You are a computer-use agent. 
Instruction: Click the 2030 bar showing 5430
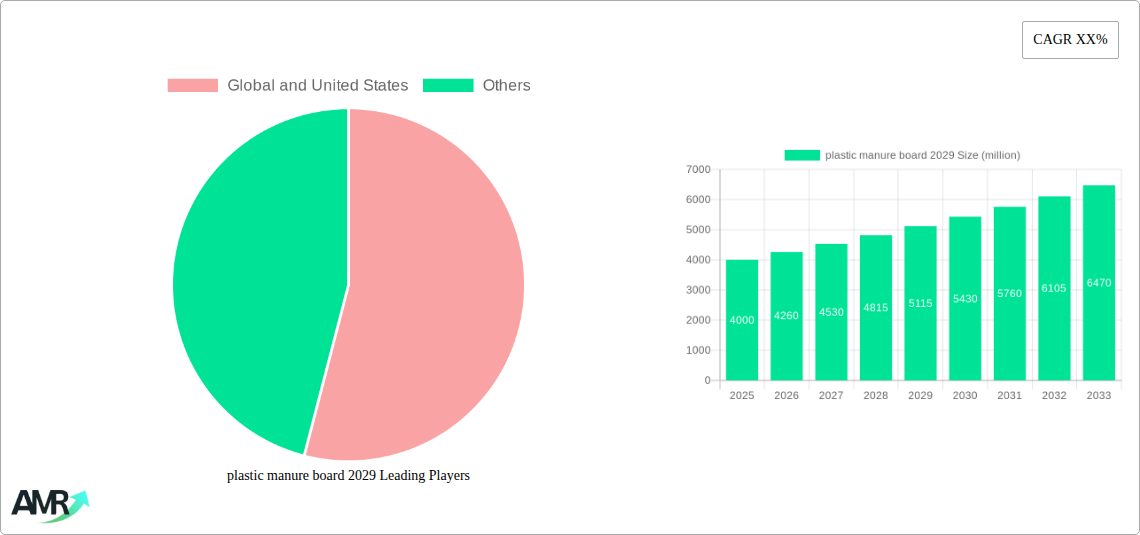(x=965, y=299)
